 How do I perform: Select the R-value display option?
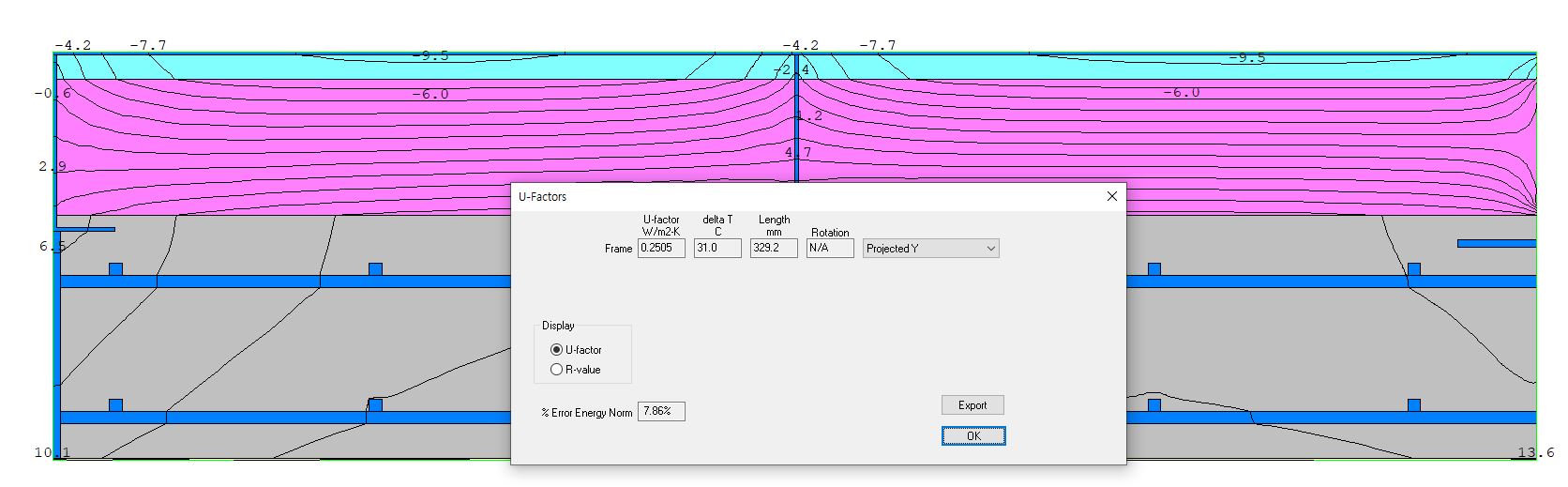557,370
